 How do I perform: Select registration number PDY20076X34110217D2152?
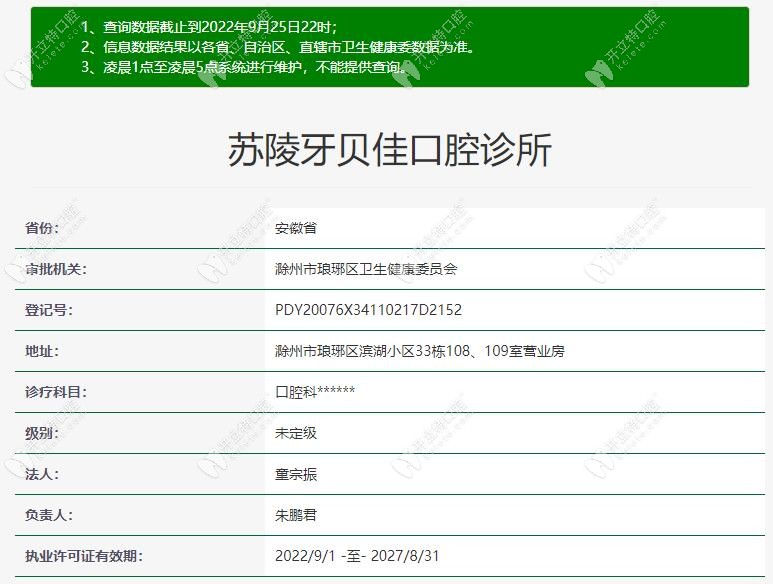tap(368, 310)
